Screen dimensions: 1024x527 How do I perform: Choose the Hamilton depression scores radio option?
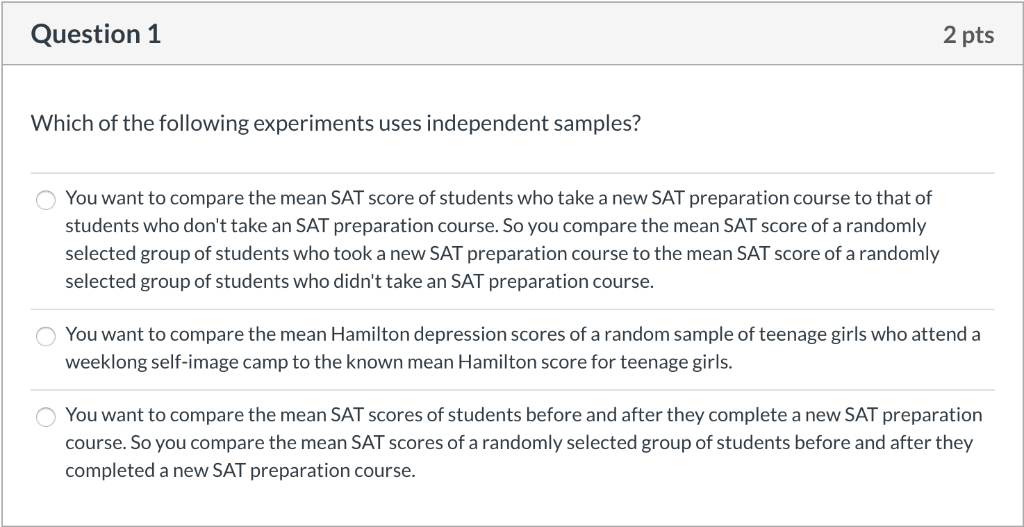pyautogui.click(x=46, y=337)
